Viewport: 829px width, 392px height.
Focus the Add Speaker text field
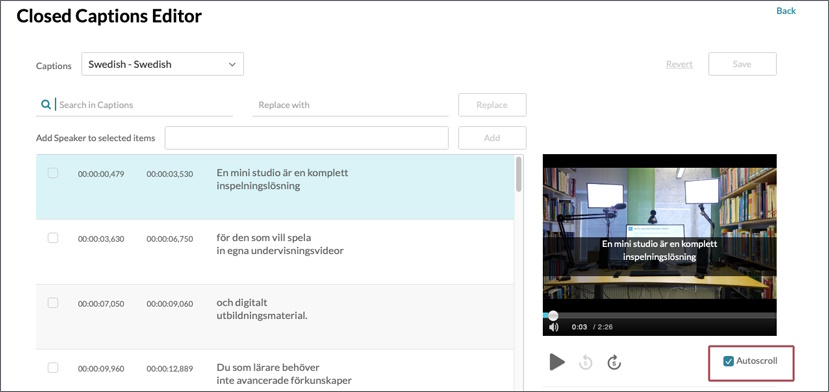click(x=307, y=138)
